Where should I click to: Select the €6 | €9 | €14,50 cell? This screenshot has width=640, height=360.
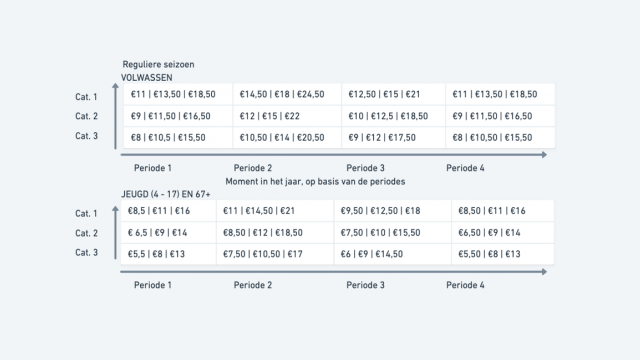point(393,254)
